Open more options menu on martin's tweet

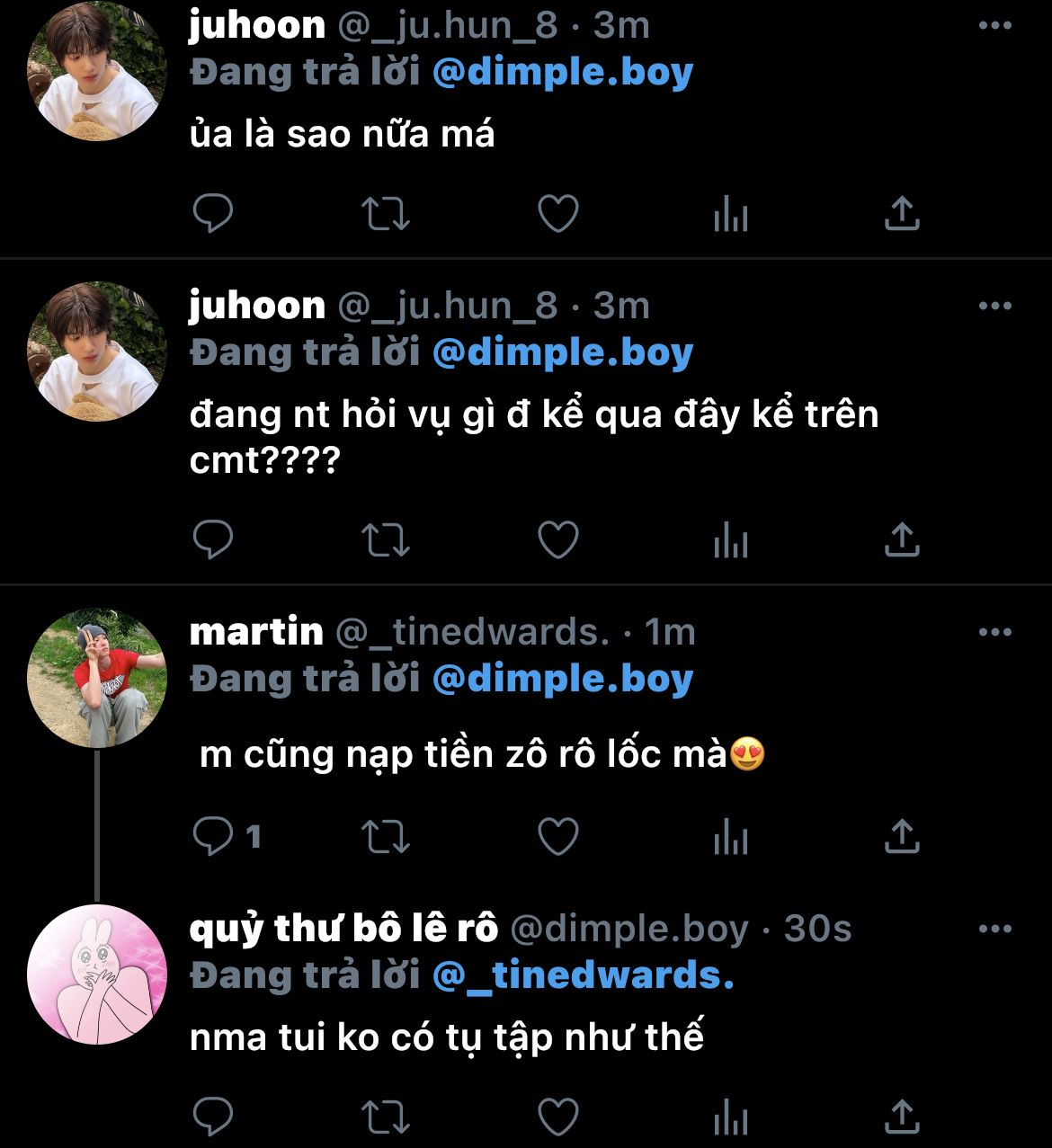point(994,632)
